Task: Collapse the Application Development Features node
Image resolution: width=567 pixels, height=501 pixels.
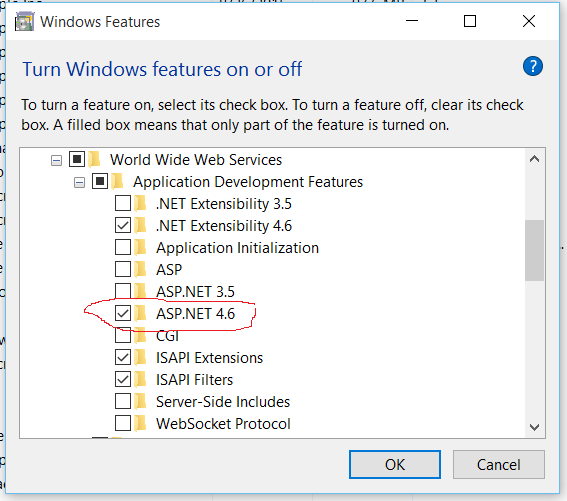Action: coord(79,182)
